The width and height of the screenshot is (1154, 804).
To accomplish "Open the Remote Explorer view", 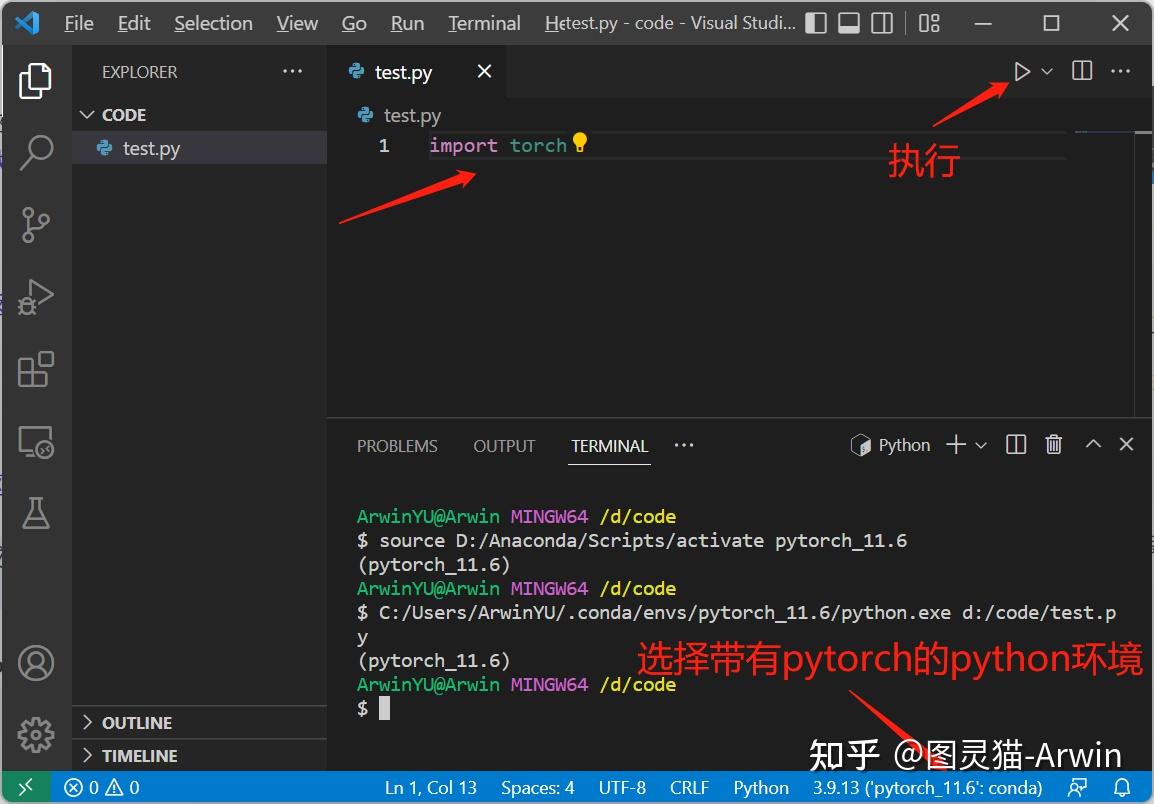I will click(36, 442).
